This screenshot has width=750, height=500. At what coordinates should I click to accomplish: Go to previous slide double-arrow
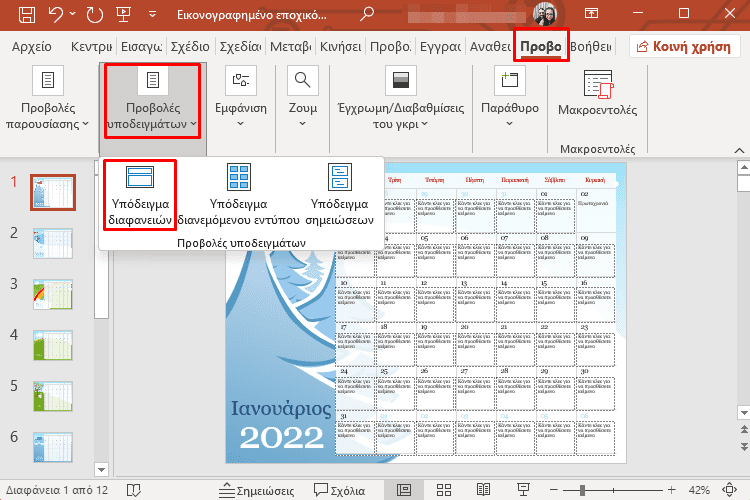pos(744,429)
